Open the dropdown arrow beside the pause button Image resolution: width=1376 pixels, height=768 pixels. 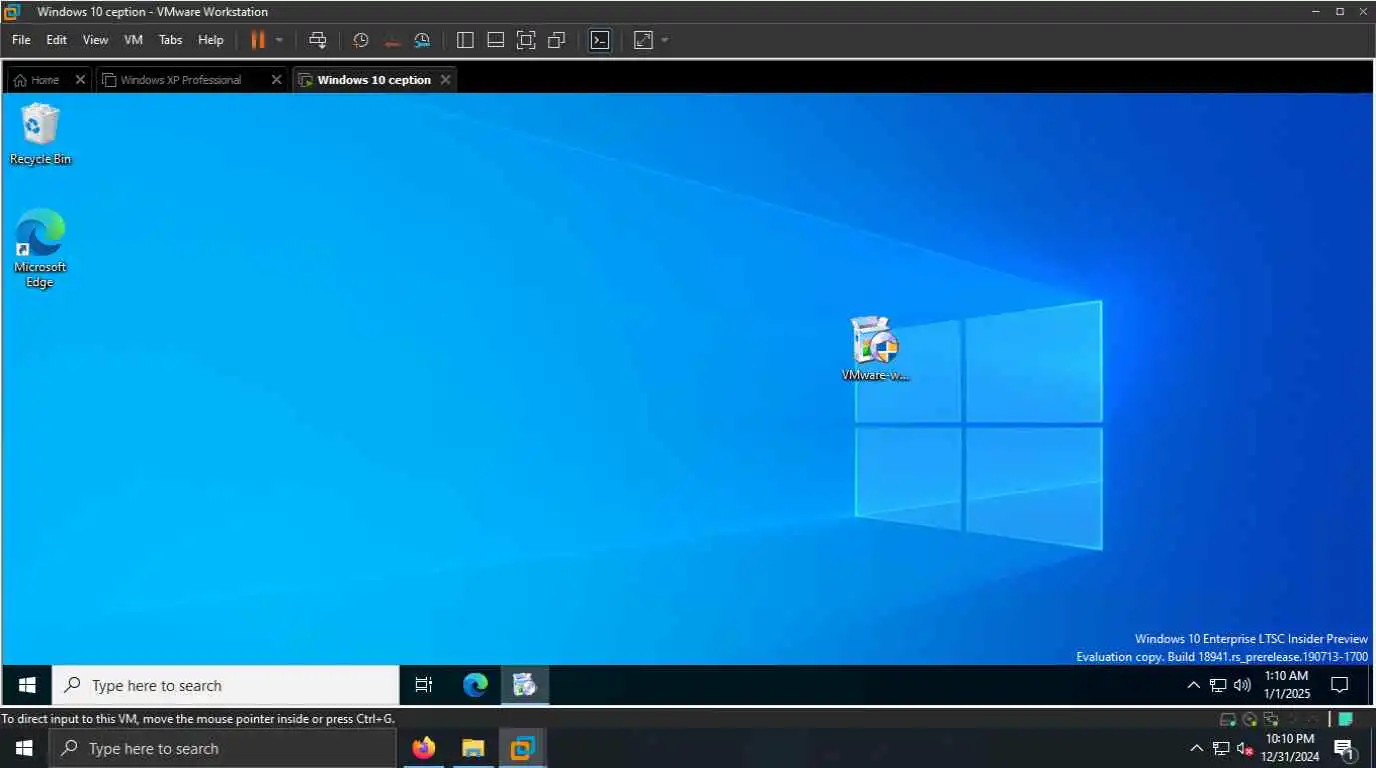279,40
